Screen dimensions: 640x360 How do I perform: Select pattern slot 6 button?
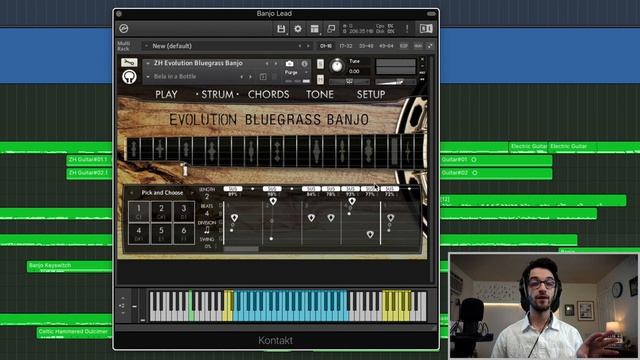tap(184, 234)
